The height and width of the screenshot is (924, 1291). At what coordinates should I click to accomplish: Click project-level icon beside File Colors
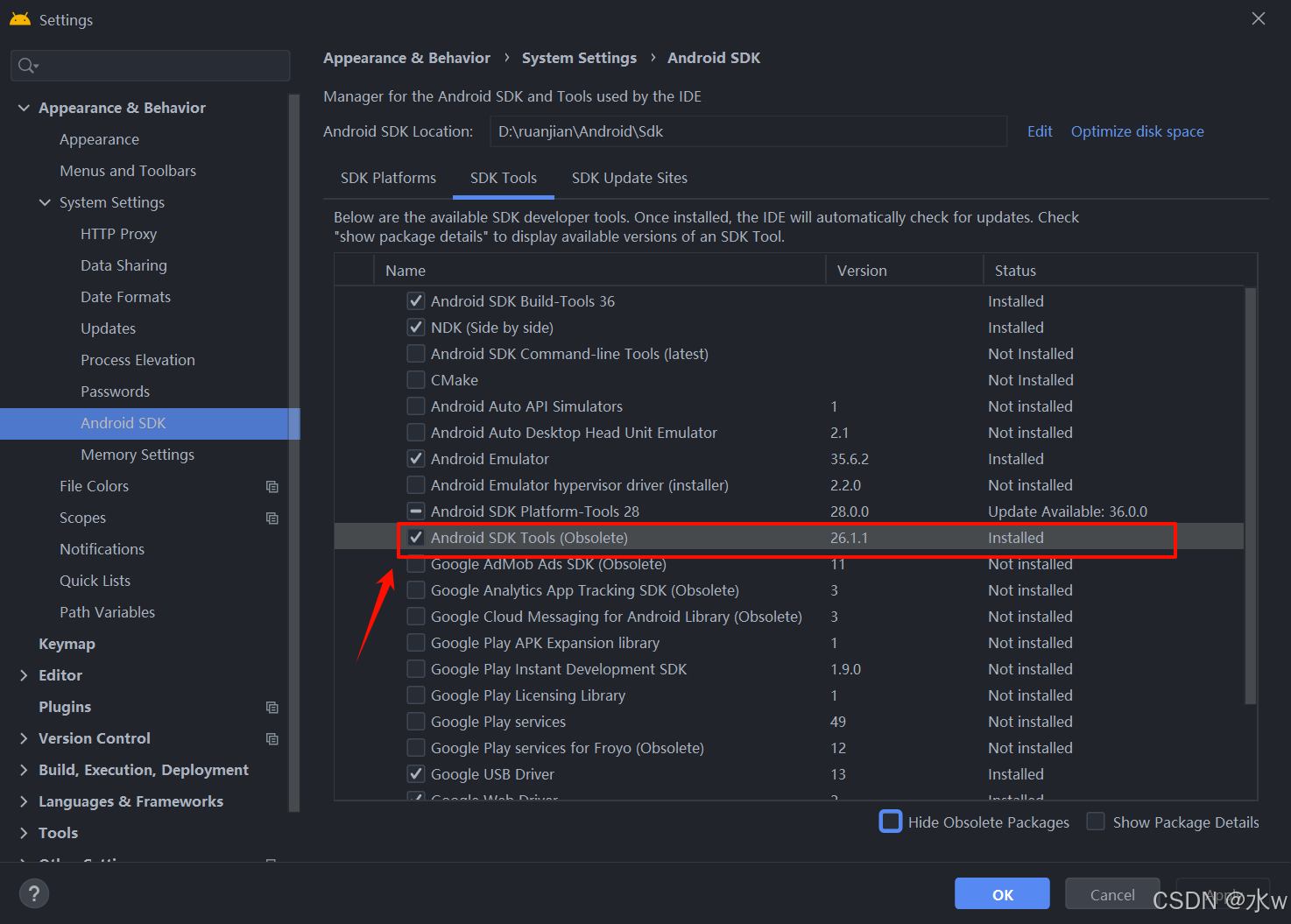[272, 486]
